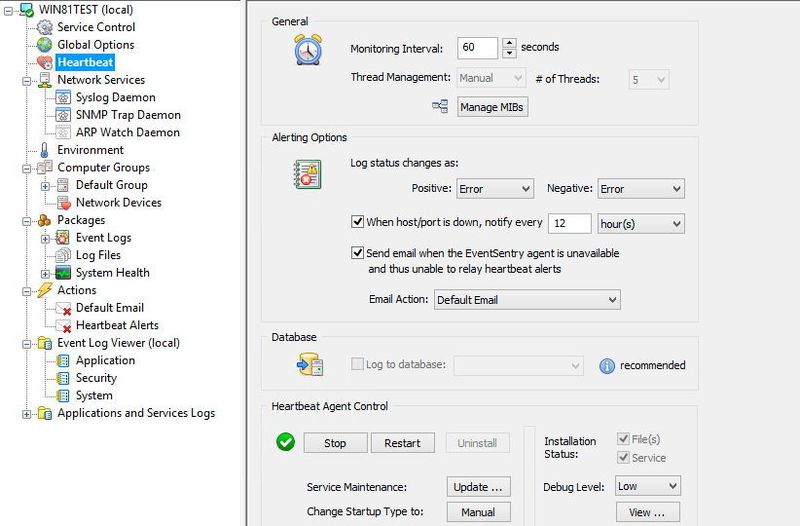Click the SNMP Trap Daemon icon
The height and width of the screenshot is (526, 800).
[63, 115]
